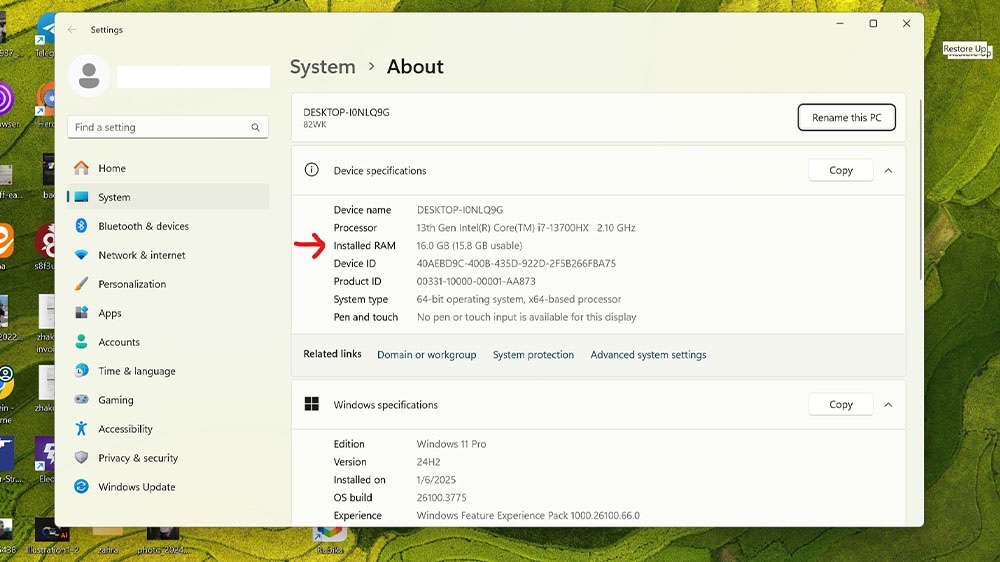Open System protection link
The height and width of the screenshot is (562, 1000).
coord(533,355)
